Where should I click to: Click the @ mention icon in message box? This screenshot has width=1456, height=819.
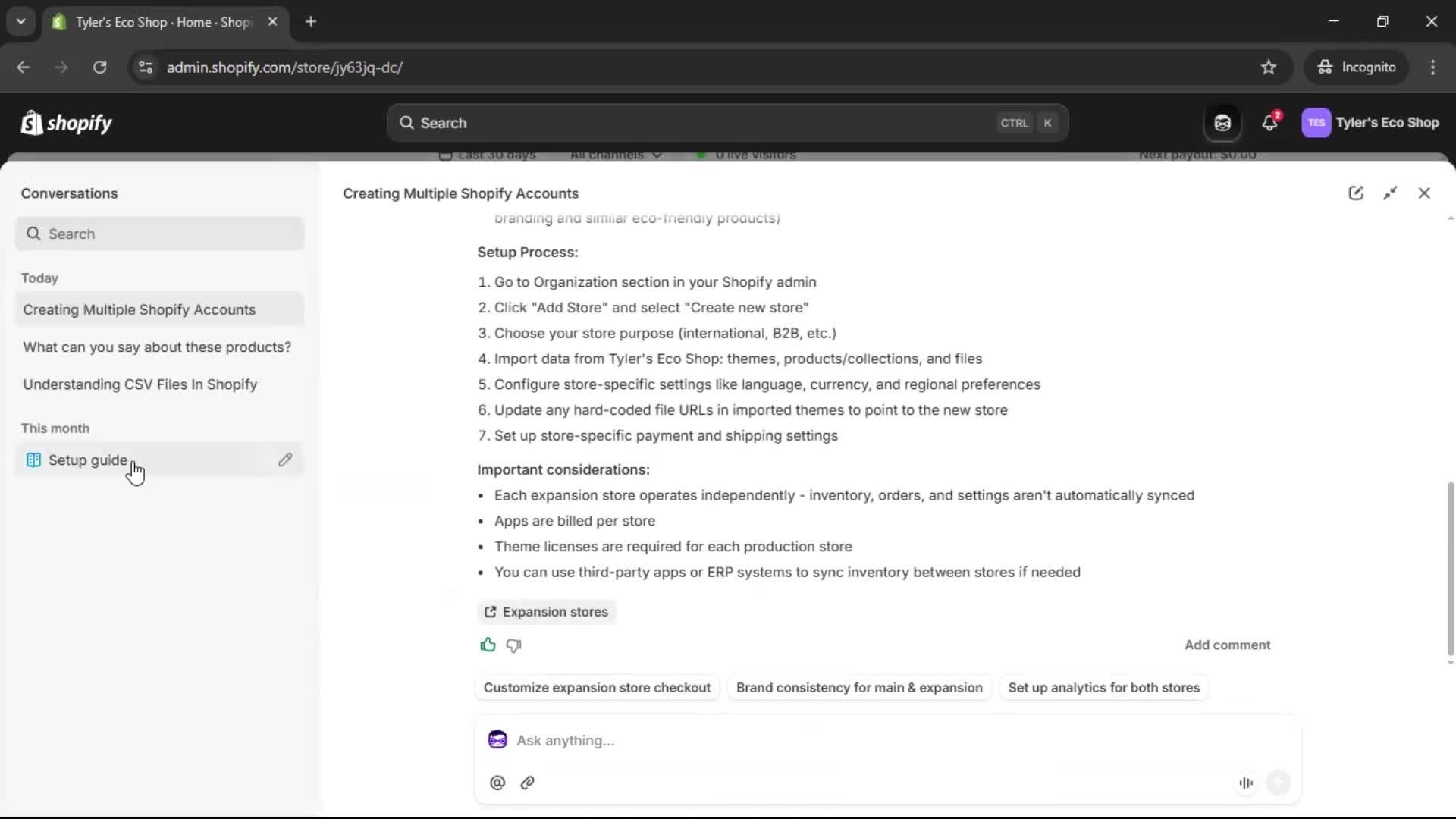click(x=497, y=783)
